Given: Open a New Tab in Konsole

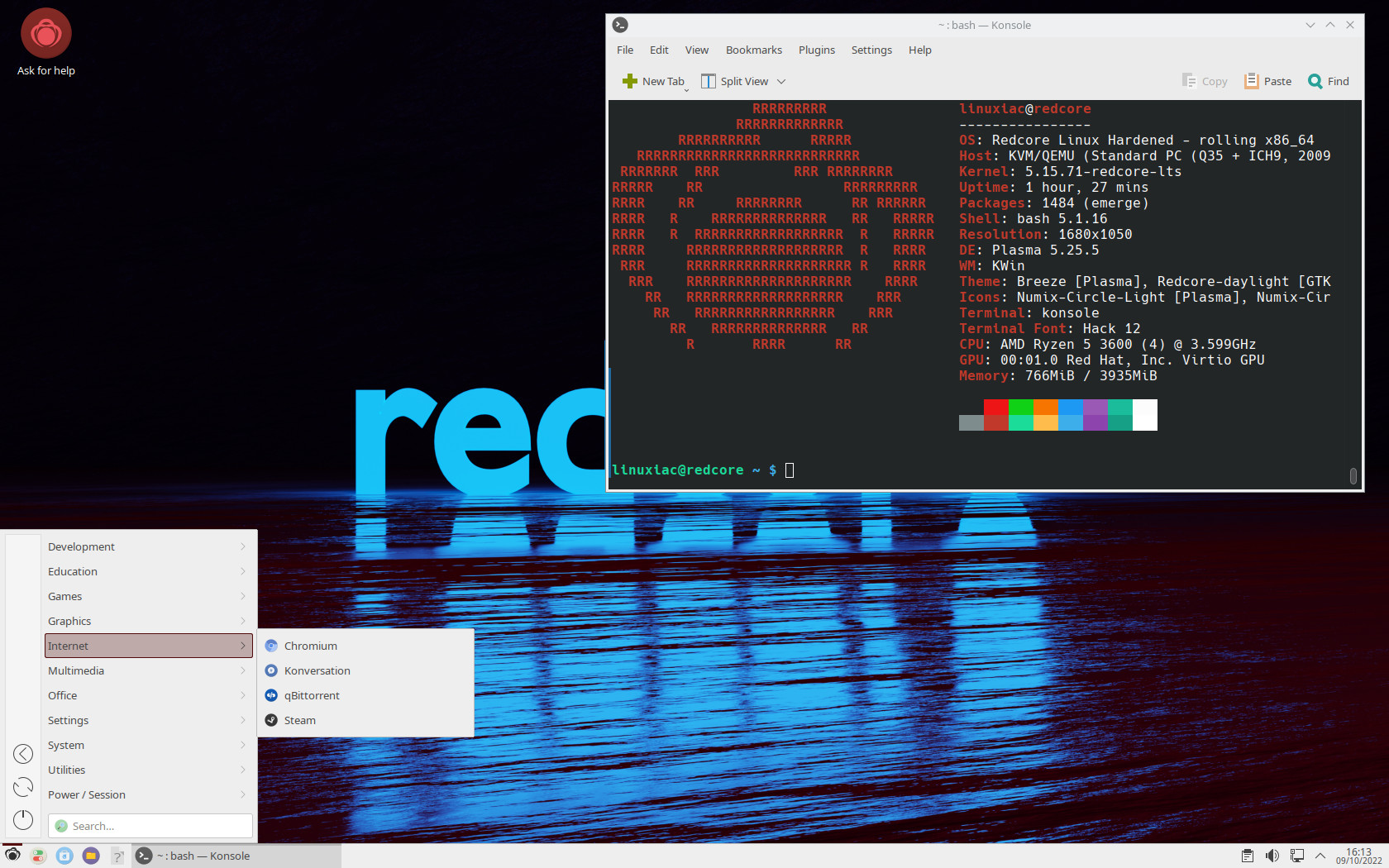Looking at the screenshot, I should click(x=654, y=81).
